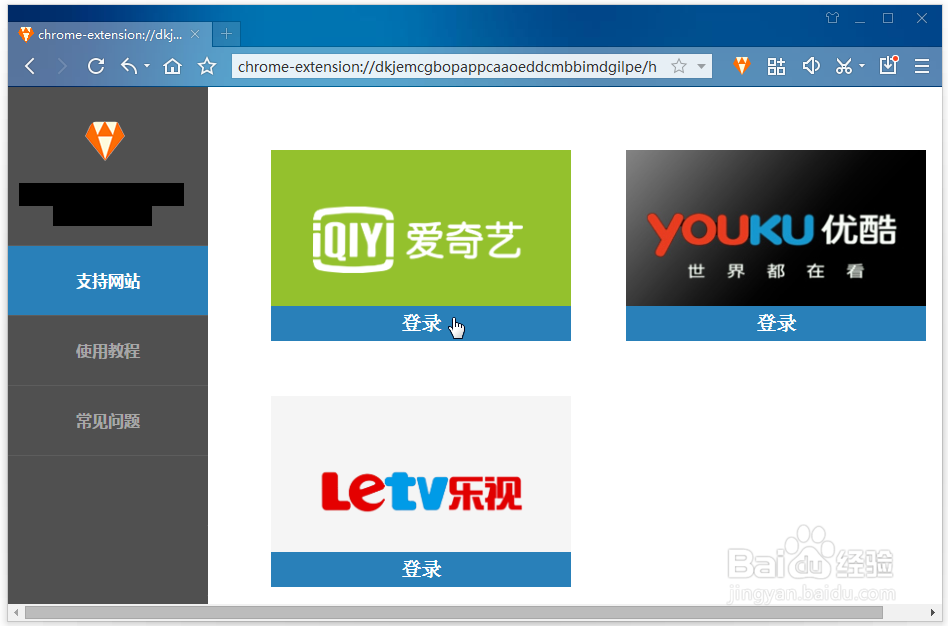Open the apps grid icon in the toolbar
This screenshot has width=948, height=626.
tap(776, 66)
